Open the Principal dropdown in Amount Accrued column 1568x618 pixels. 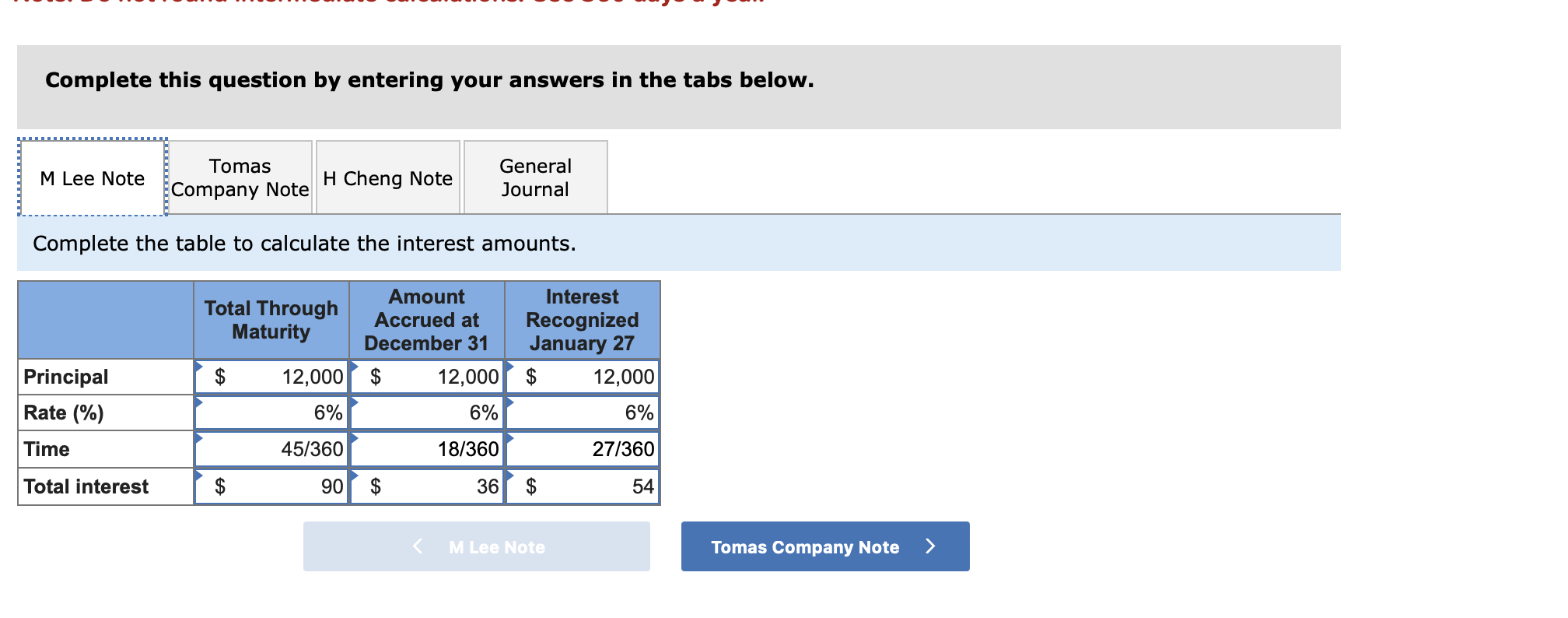354,366
